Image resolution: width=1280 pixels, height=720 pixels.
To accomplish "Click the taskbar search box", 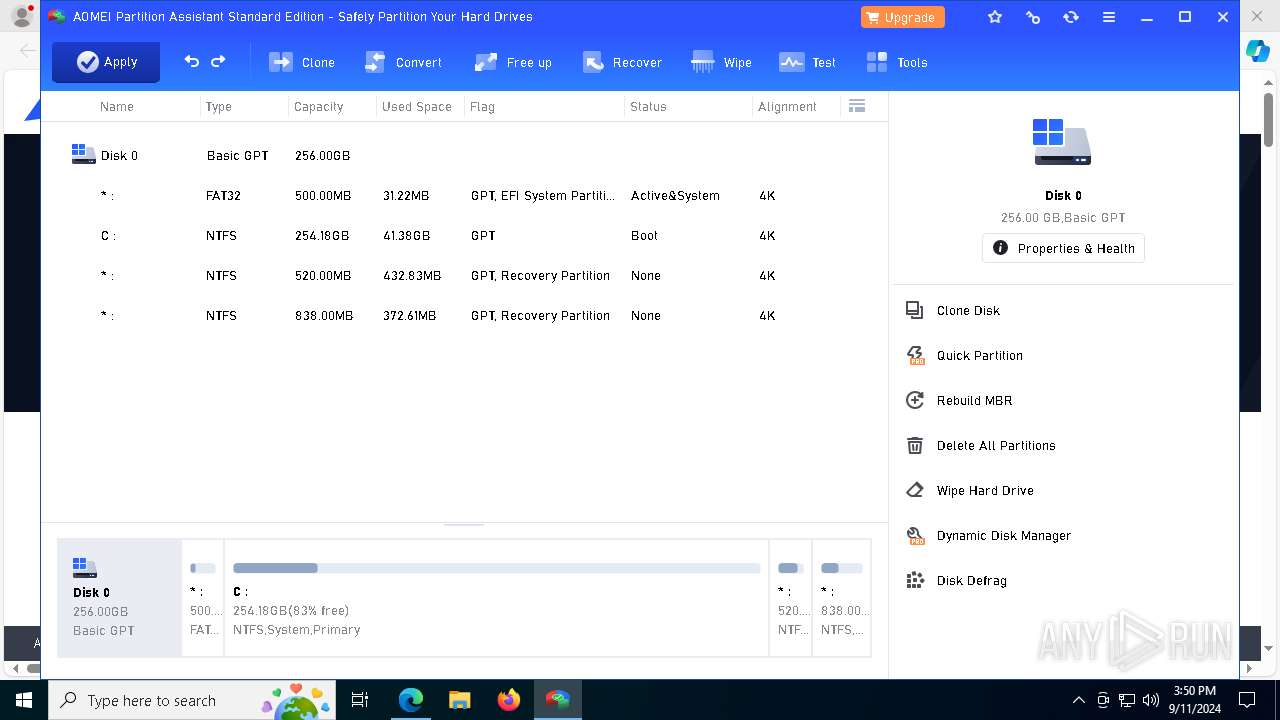I will [x=191, y=700].
